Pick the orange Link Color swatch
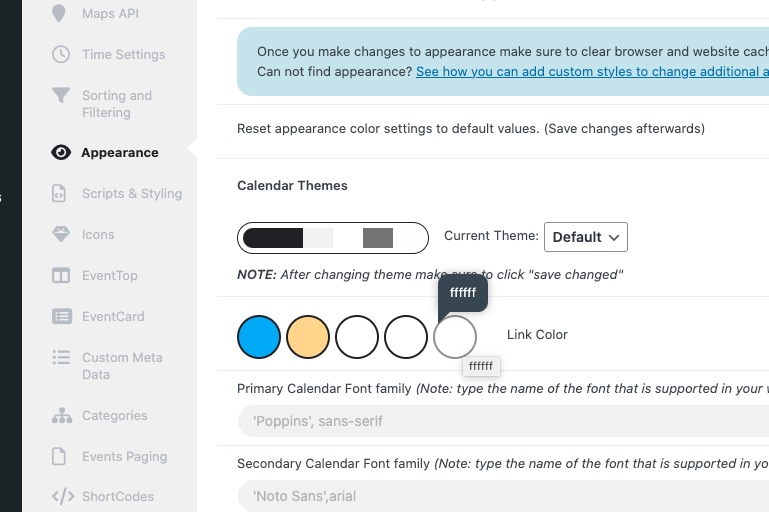 point(308,337)
